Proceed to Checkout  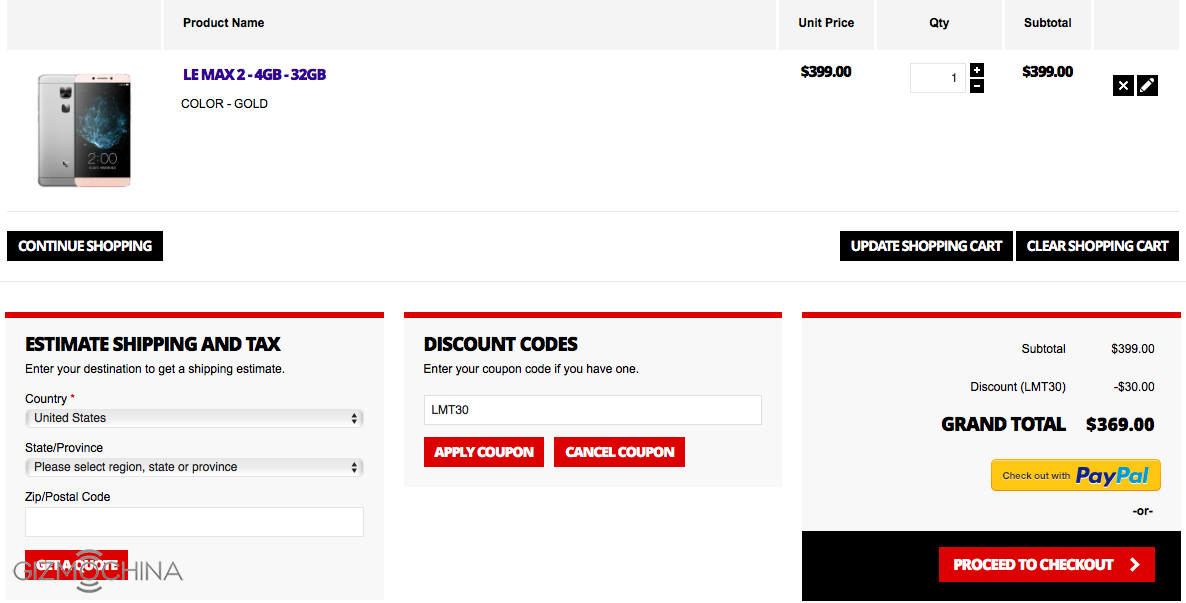(x=1033, y=565)
